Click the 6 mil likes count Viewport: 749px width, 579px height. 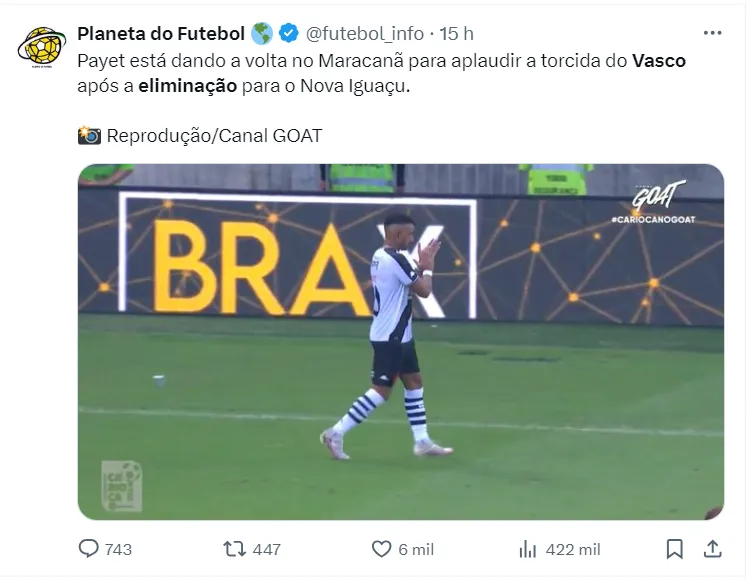416,549
